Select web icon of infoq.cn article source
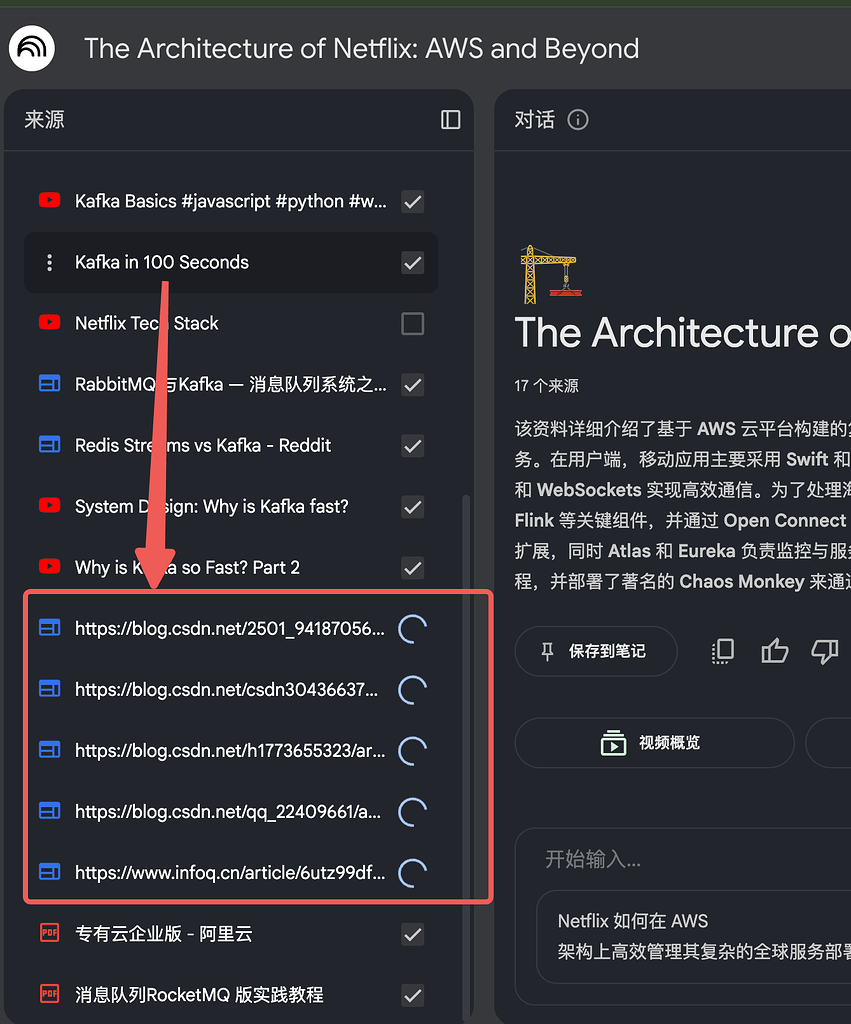851x1024 pixels. (50, 872)
